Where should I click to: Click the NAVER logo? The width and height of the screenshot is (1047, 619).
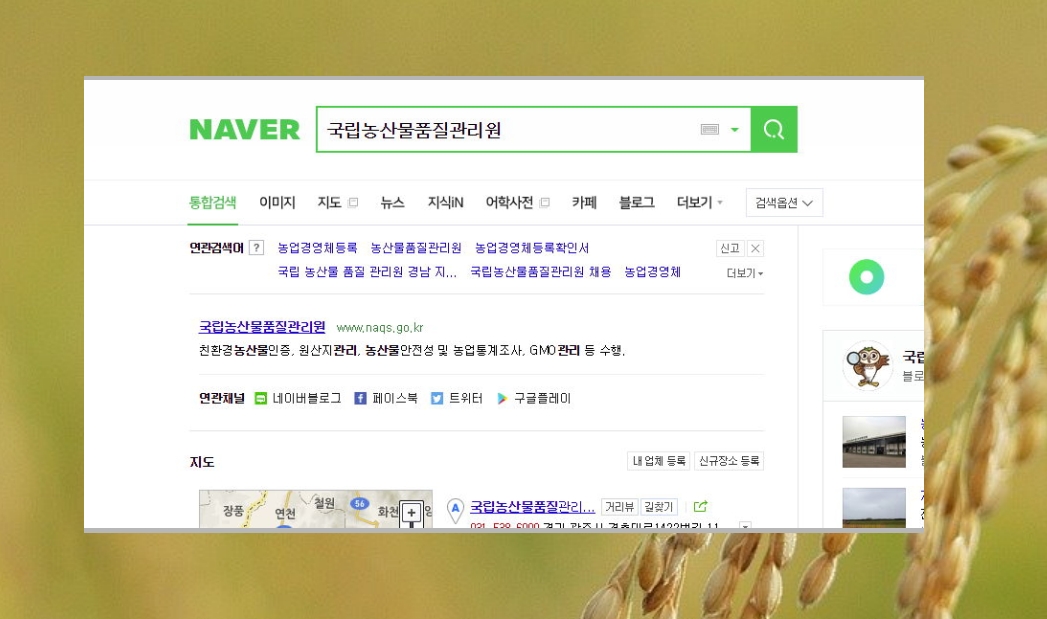click(244, 130)
